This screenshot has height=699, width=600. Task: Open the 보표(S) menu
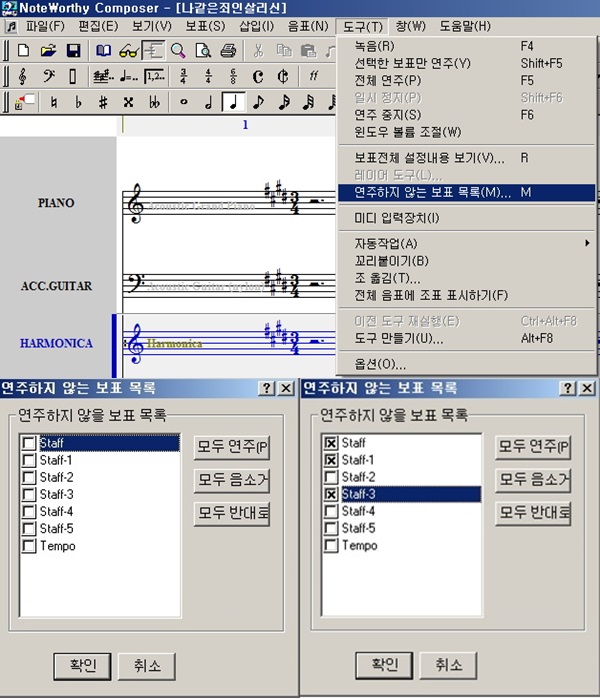pos(205,26)
